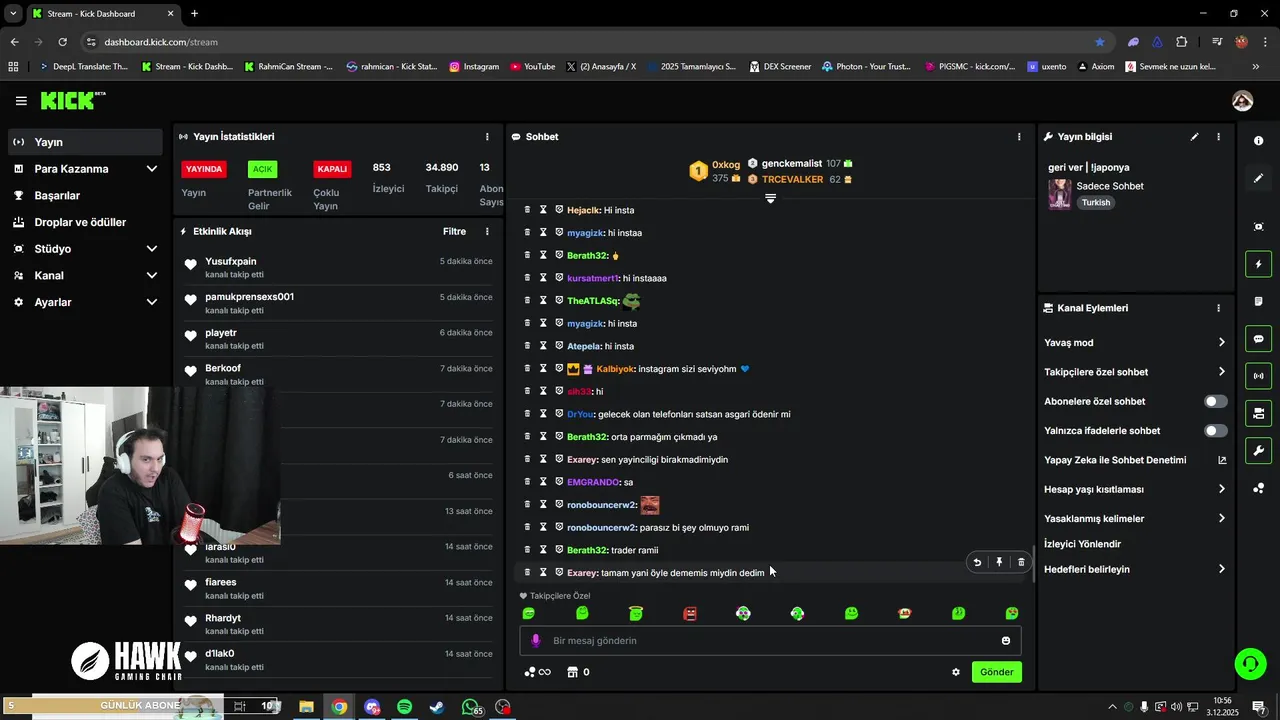Click İzleyici Yönlendir in Kanal Eylemleri
The image size is (1280, 720).
click(x=1082, y=544)
